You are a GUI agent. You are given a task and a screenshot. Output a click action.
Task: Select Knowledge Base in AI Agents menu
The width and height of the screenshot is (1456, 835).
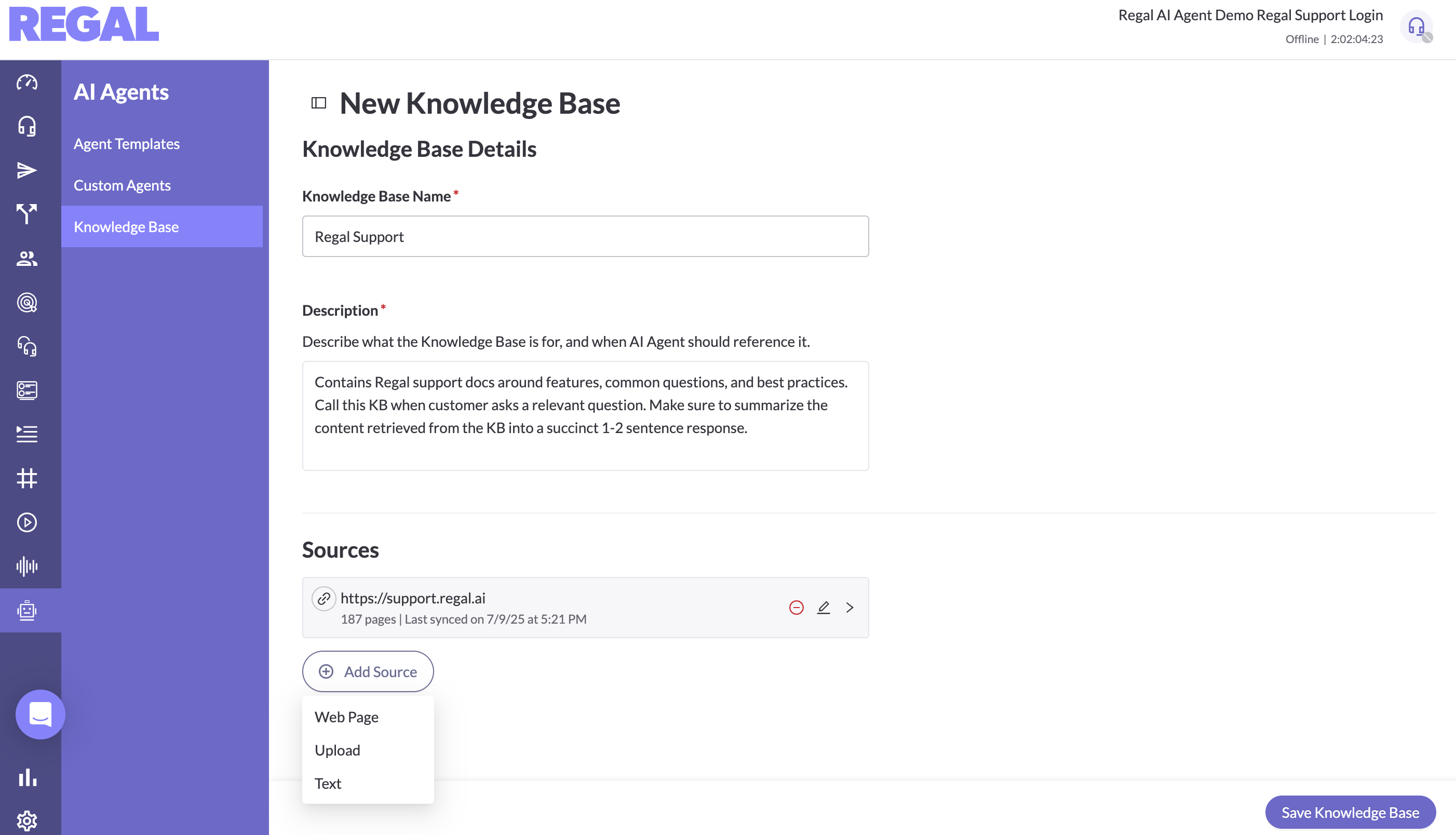pyautogui.click(x=161, y=226)
